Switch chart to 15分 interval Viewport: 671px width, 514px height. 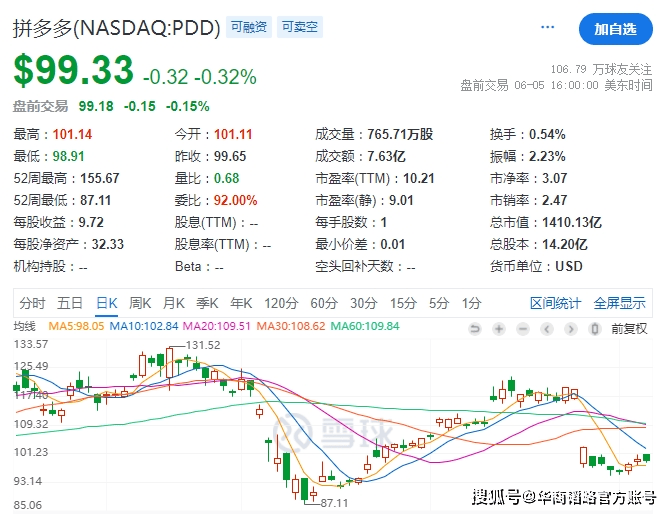[x=403, y=303]
